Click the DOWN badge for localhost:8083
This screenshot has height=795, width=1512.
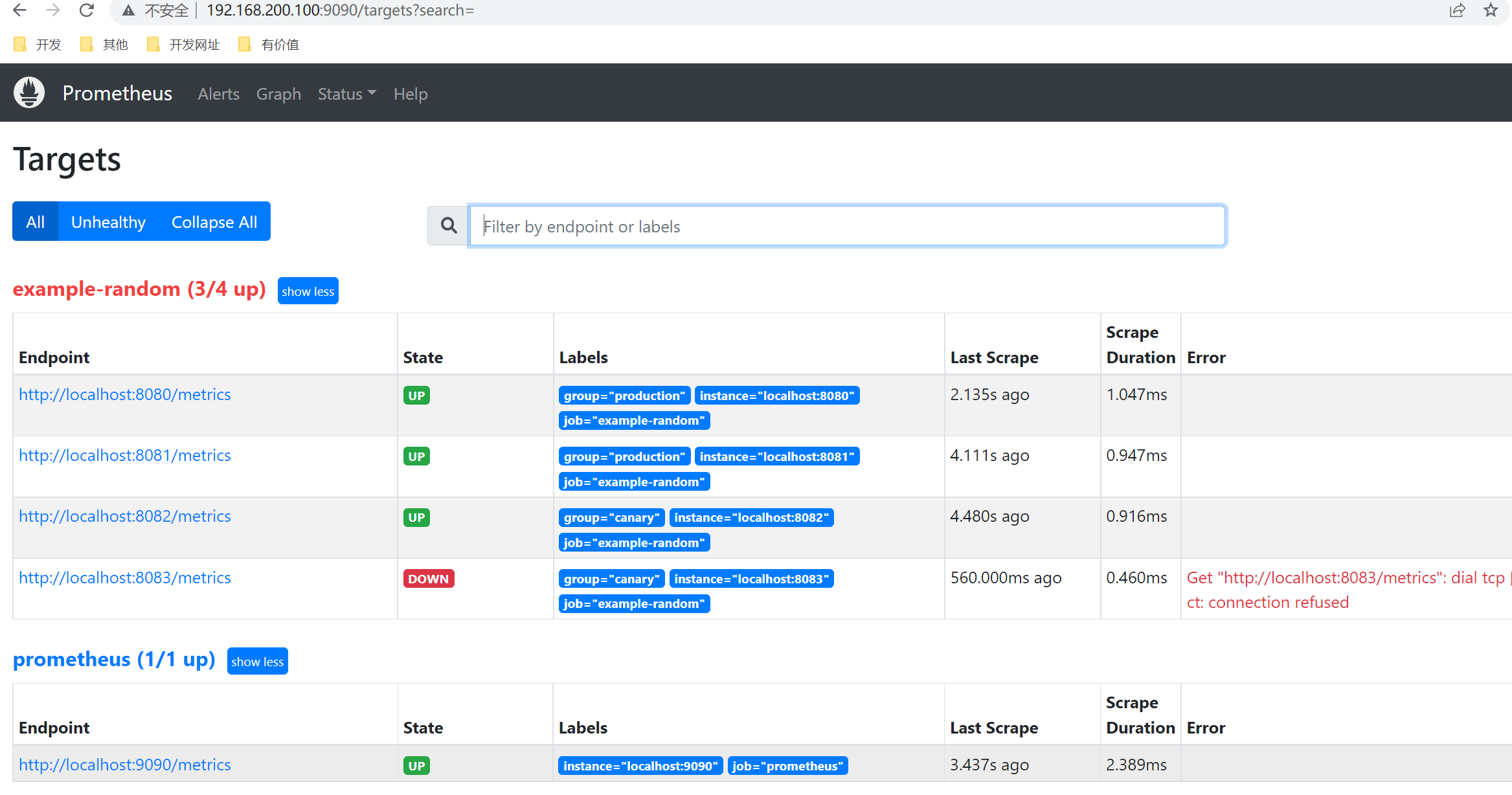(x=429, y=579)
